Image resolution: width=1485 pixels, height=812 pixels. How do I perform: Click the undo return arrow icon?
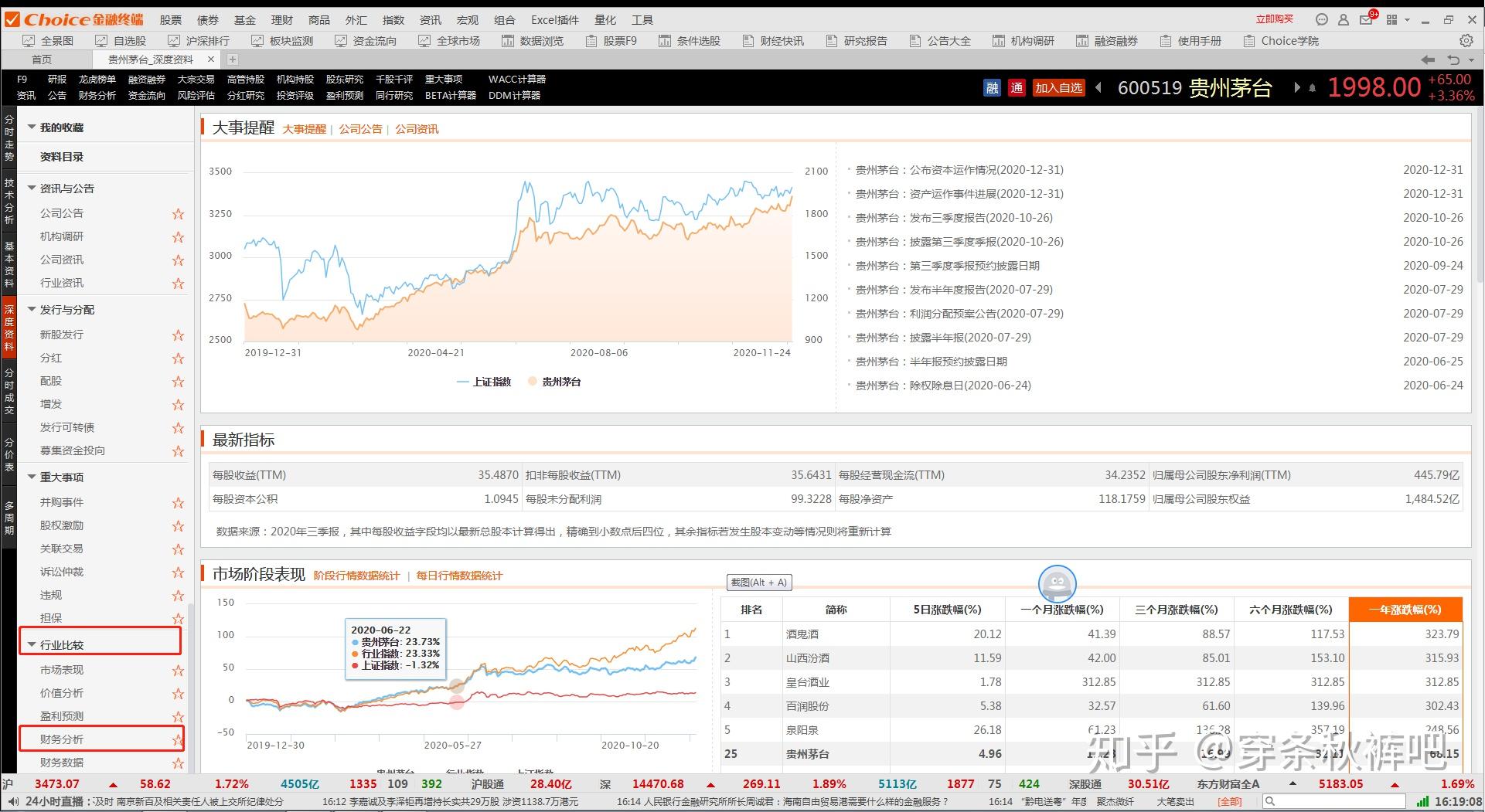coord(1453,59)
